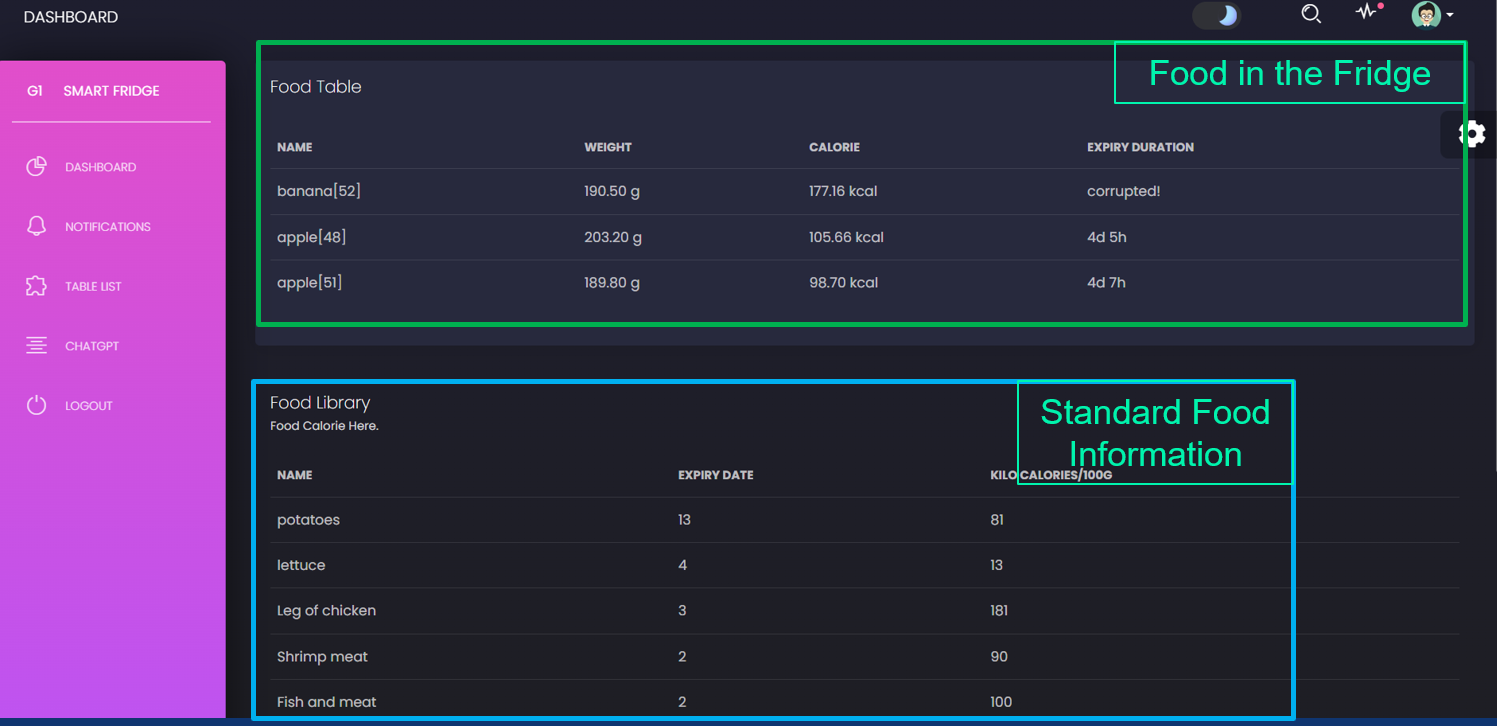Open the activity pulse notifications icon

point(1366,13)
